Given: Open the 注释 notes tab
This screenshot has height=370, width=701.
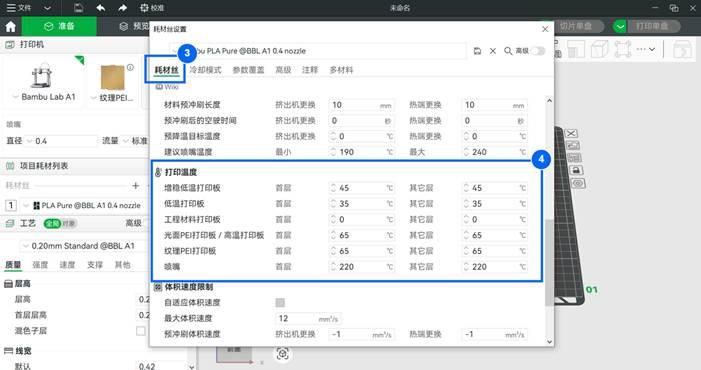Looking at the screenshot, I should tap(310, 70).
